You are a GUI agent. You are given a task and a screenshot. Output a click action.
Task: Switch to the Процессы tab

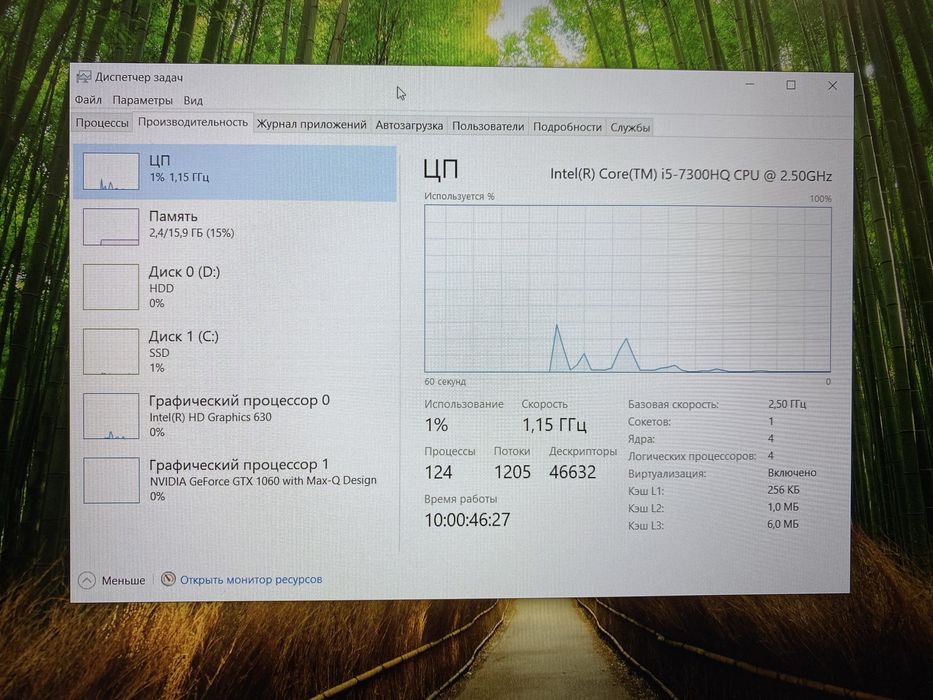pyautogui.click(x=102, y=124)
